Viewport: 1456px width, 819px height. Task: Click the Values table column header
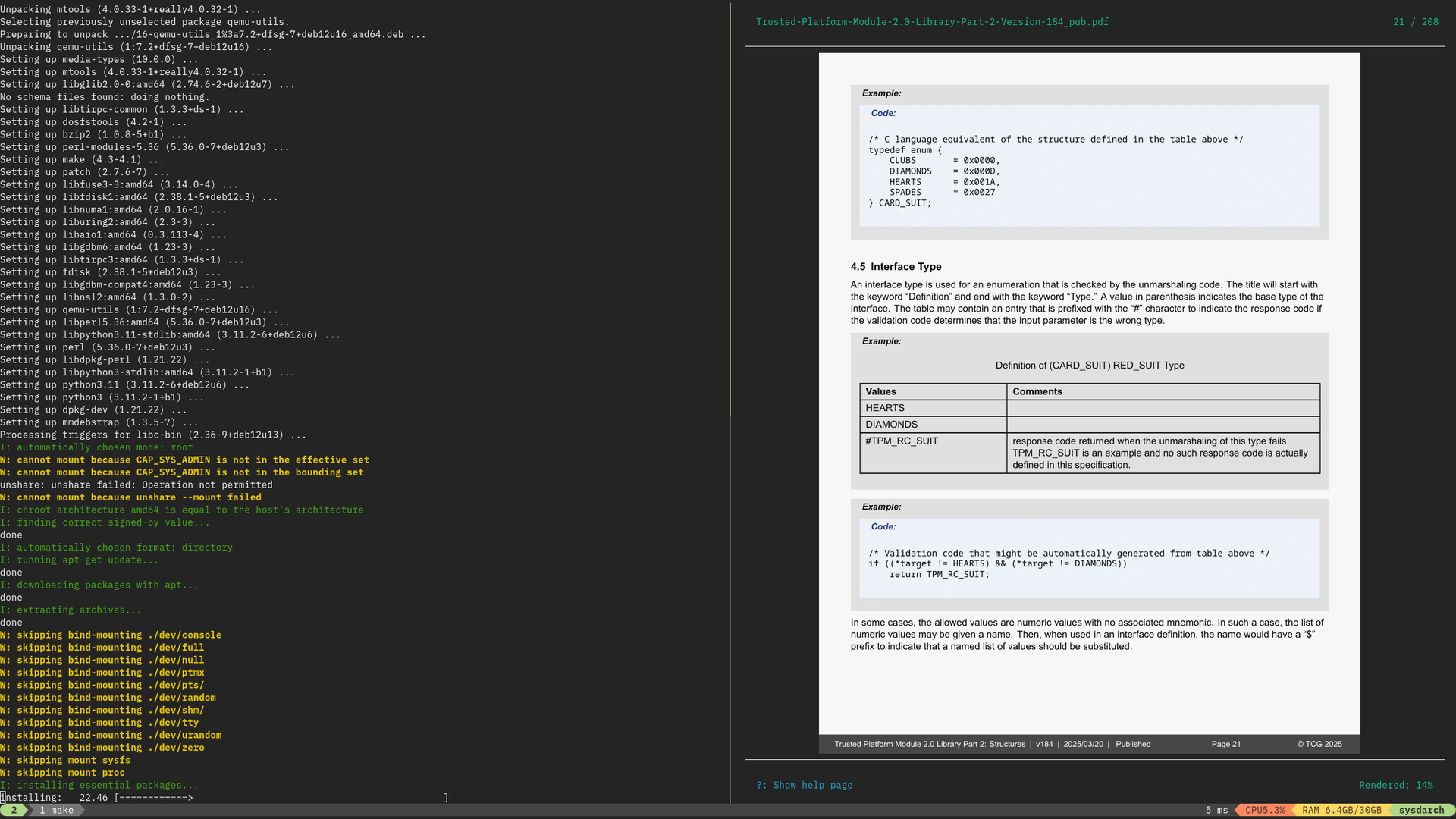point(880,391)
